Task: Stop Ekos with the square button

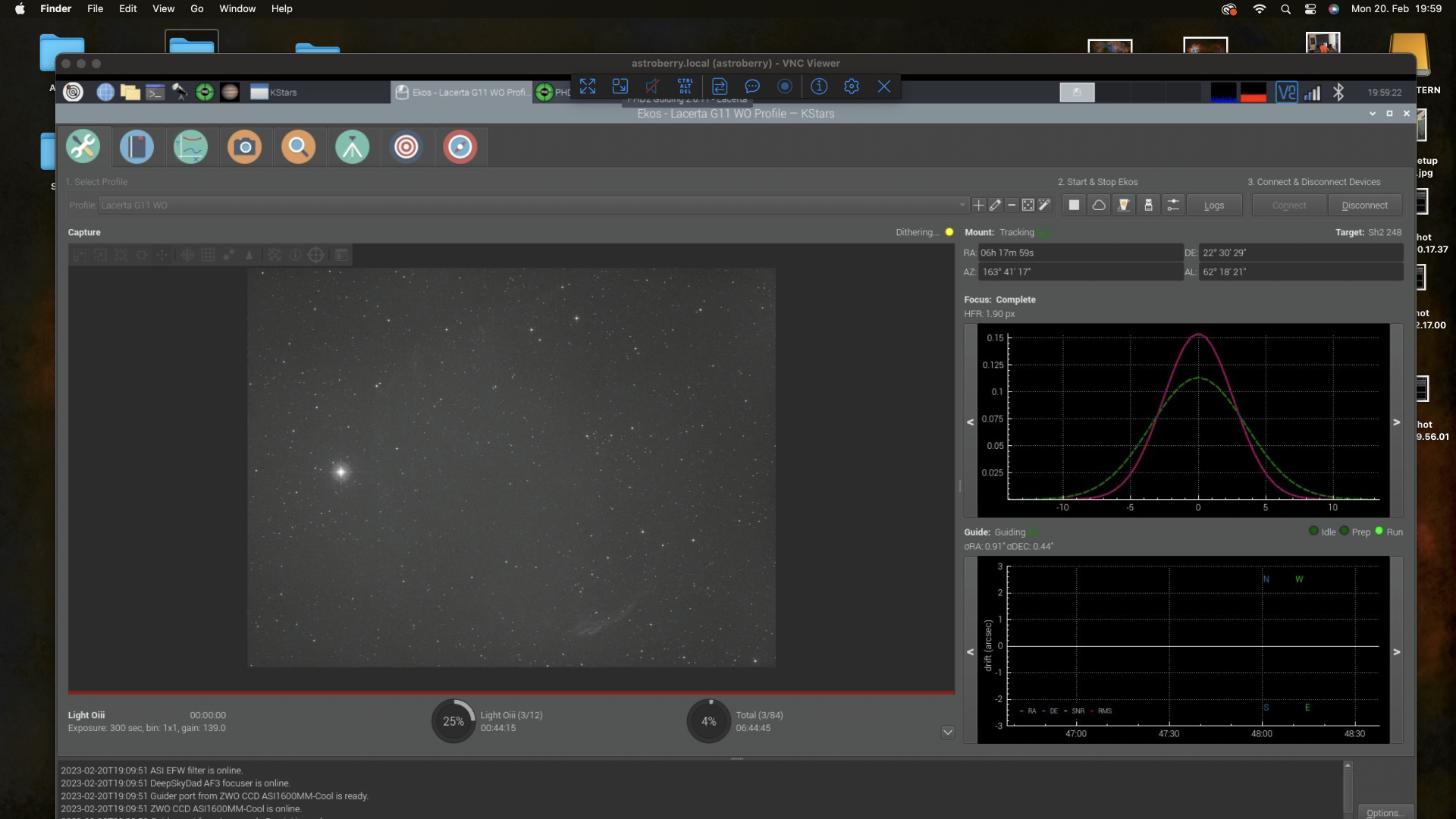Action: [1074, 206]
